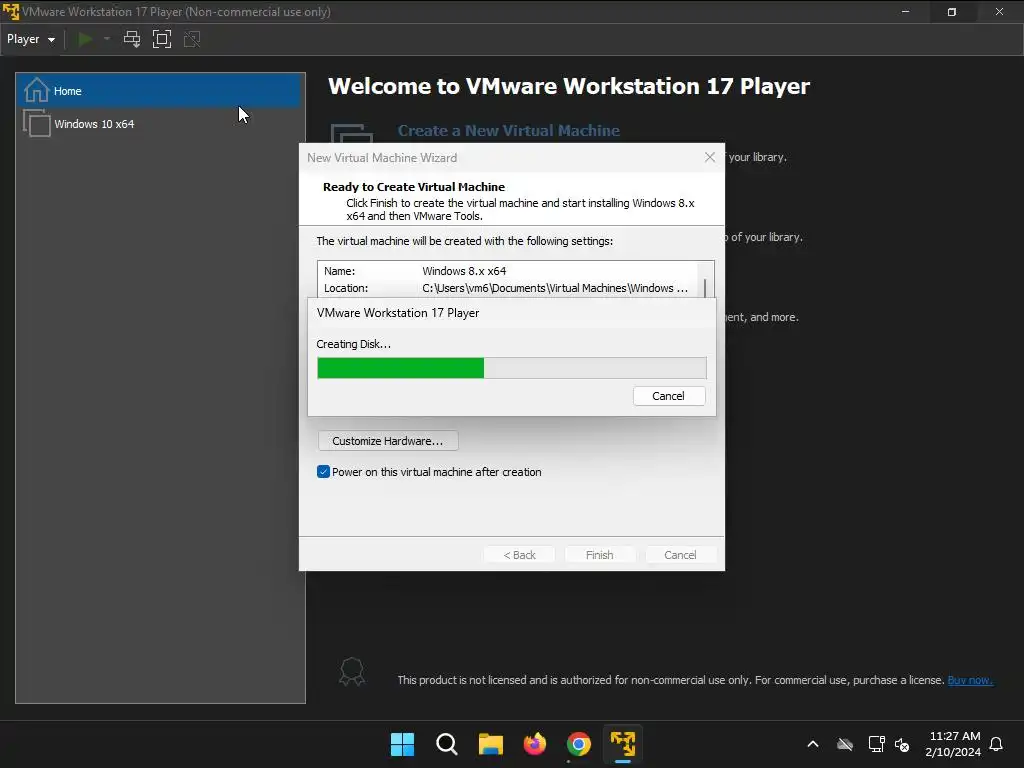Click the Finish button in wizard
Screen dimensions: 1024x768
600,554
